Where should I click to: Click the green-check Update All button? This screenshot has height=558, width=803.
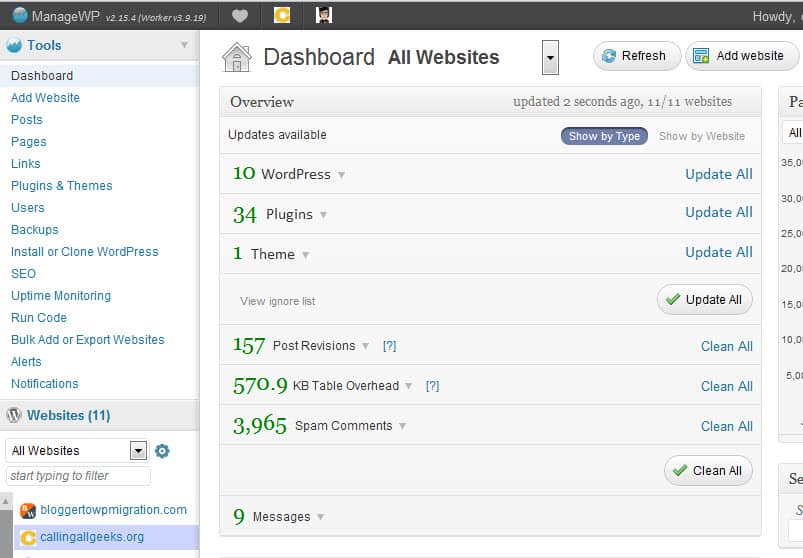(x=705, y=300)
